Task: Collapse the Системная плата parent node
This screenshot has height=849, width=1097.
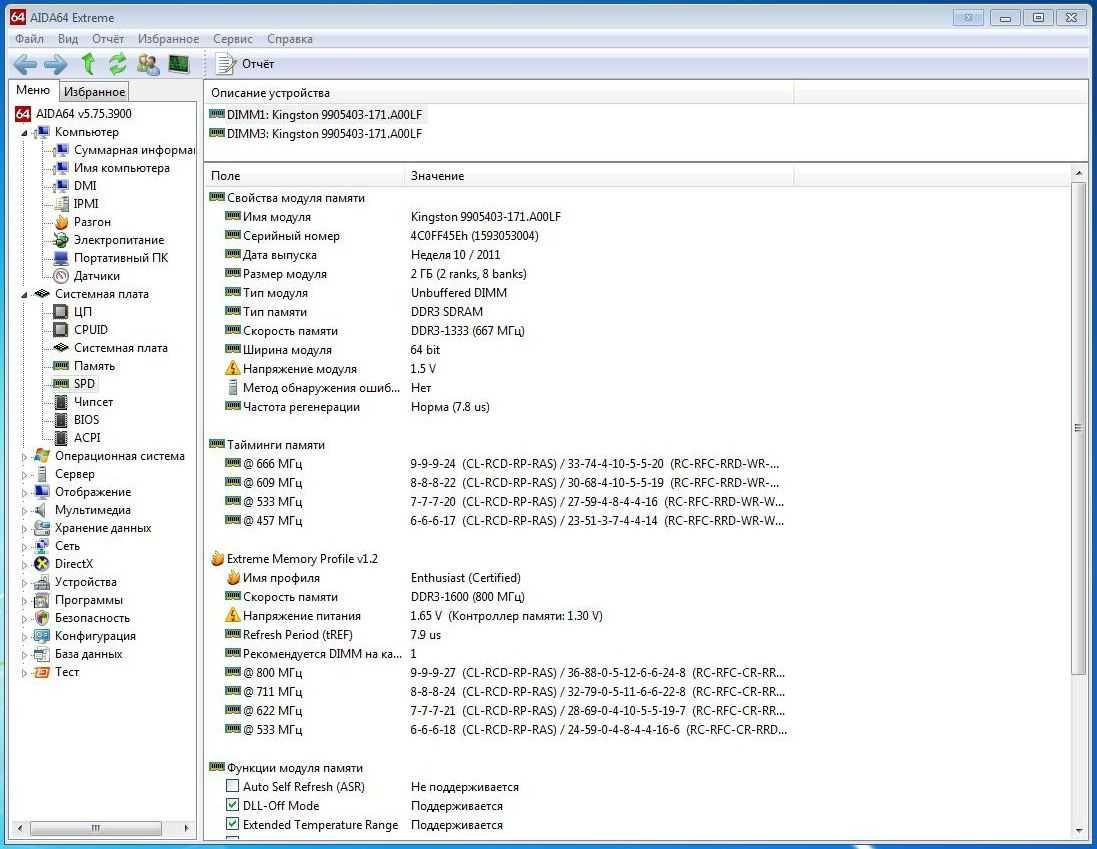Action: (24, 294)
